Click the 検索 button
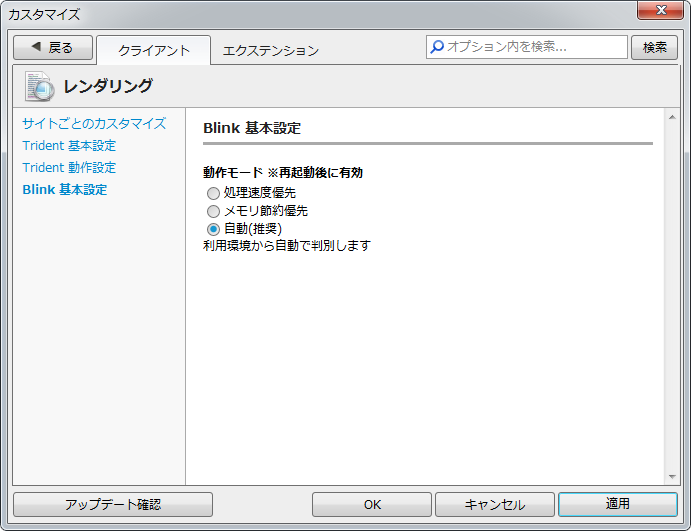This screenshot has height=531, width=691. 654,48
